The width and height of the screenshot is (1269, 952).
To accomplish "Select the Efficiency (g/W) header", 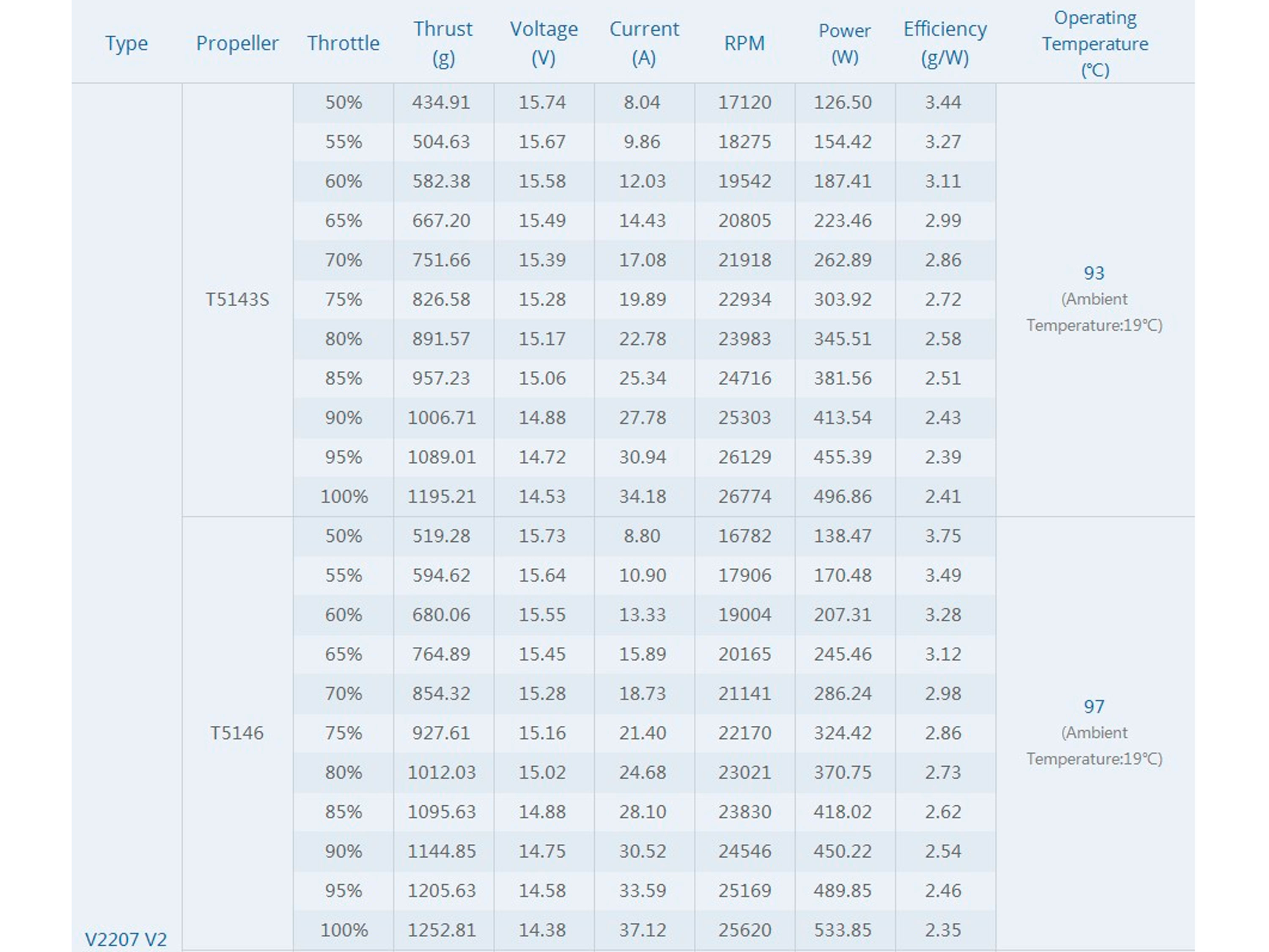I will [945, 44].
